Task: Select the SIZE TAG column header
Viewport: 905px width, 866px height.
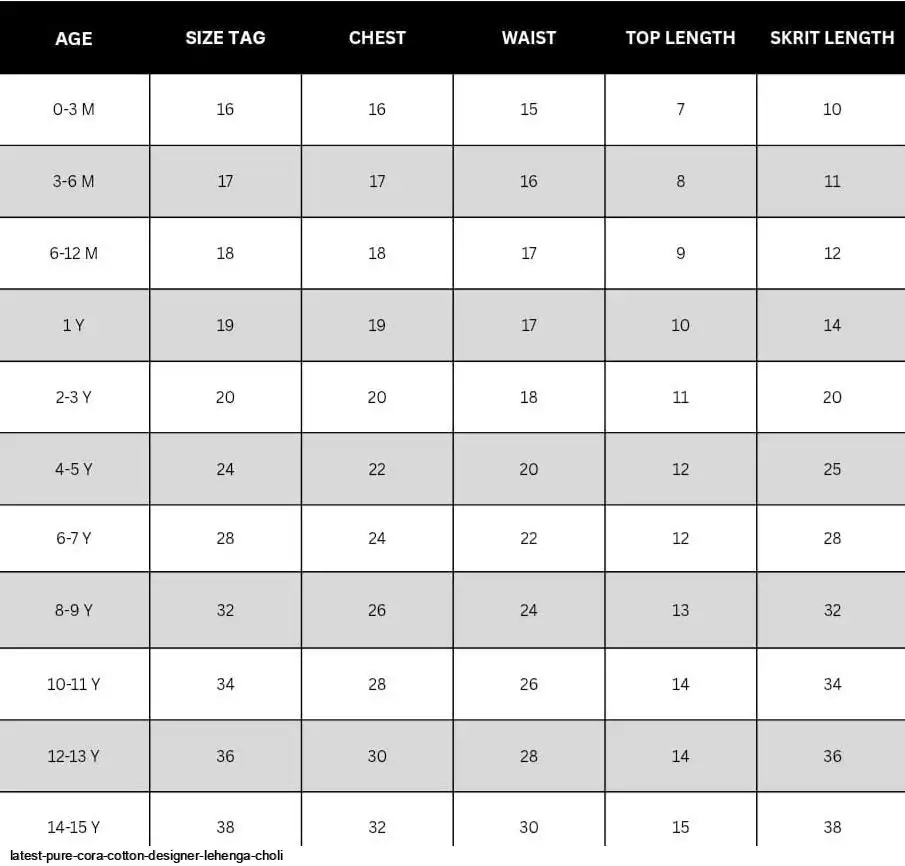Action: tap(225, 38)
